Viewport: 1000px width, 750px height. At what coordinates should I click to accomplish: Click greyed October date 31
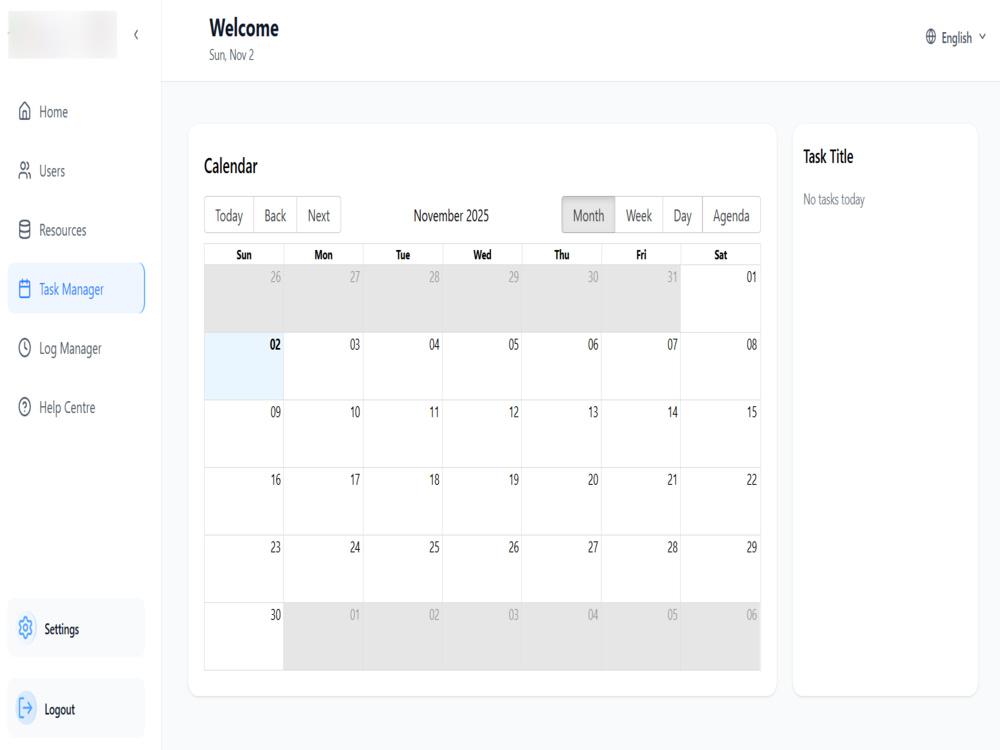[672, 277]
